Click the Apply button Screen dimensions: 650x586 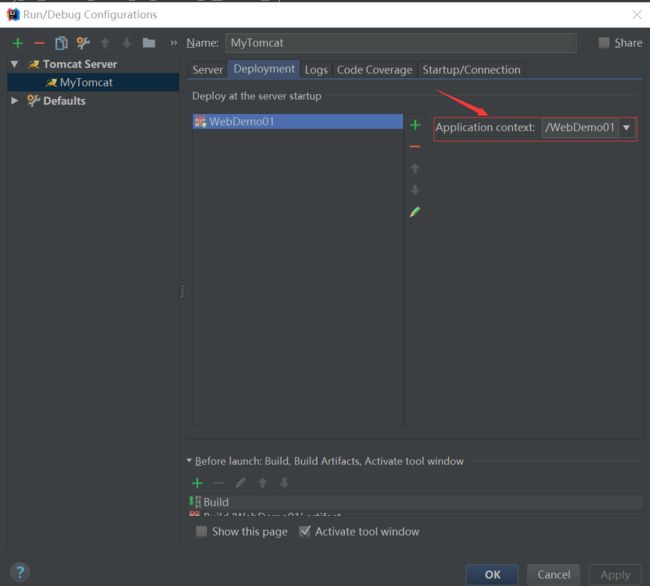[615, 574]
